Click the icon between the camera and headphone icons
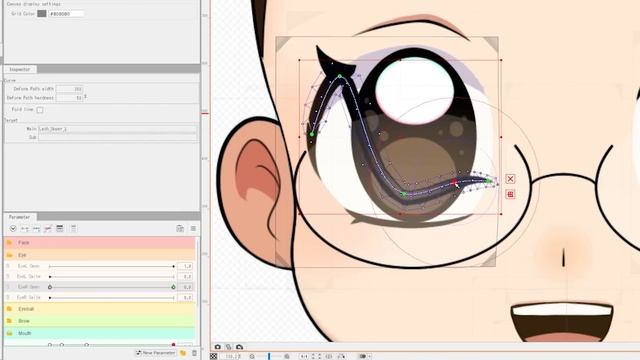Screen dimensions: 640x360 coord(229,347)
